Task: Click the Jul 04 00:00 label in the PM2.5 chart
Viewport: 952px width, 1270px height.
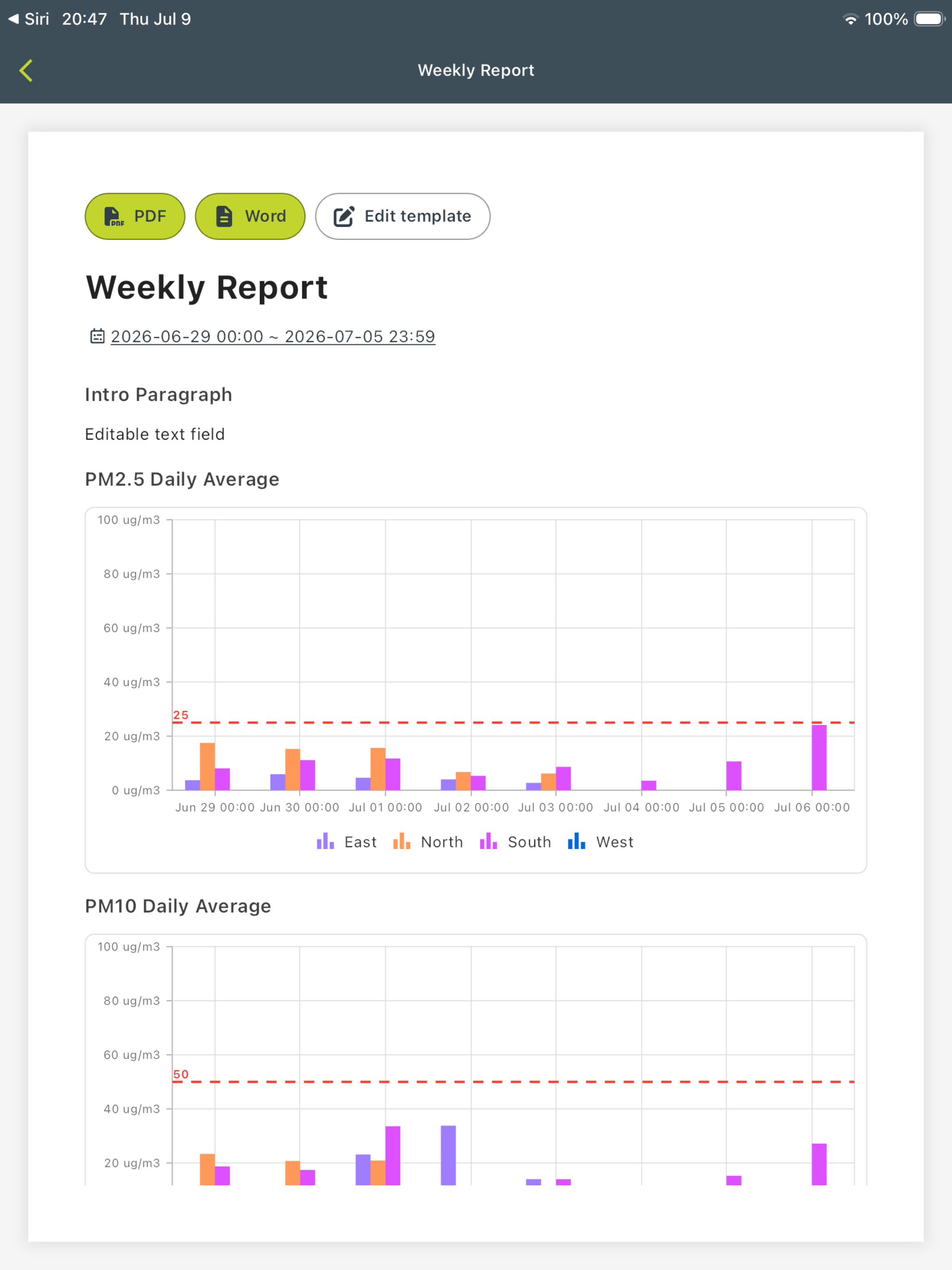Action: [642, 807]
